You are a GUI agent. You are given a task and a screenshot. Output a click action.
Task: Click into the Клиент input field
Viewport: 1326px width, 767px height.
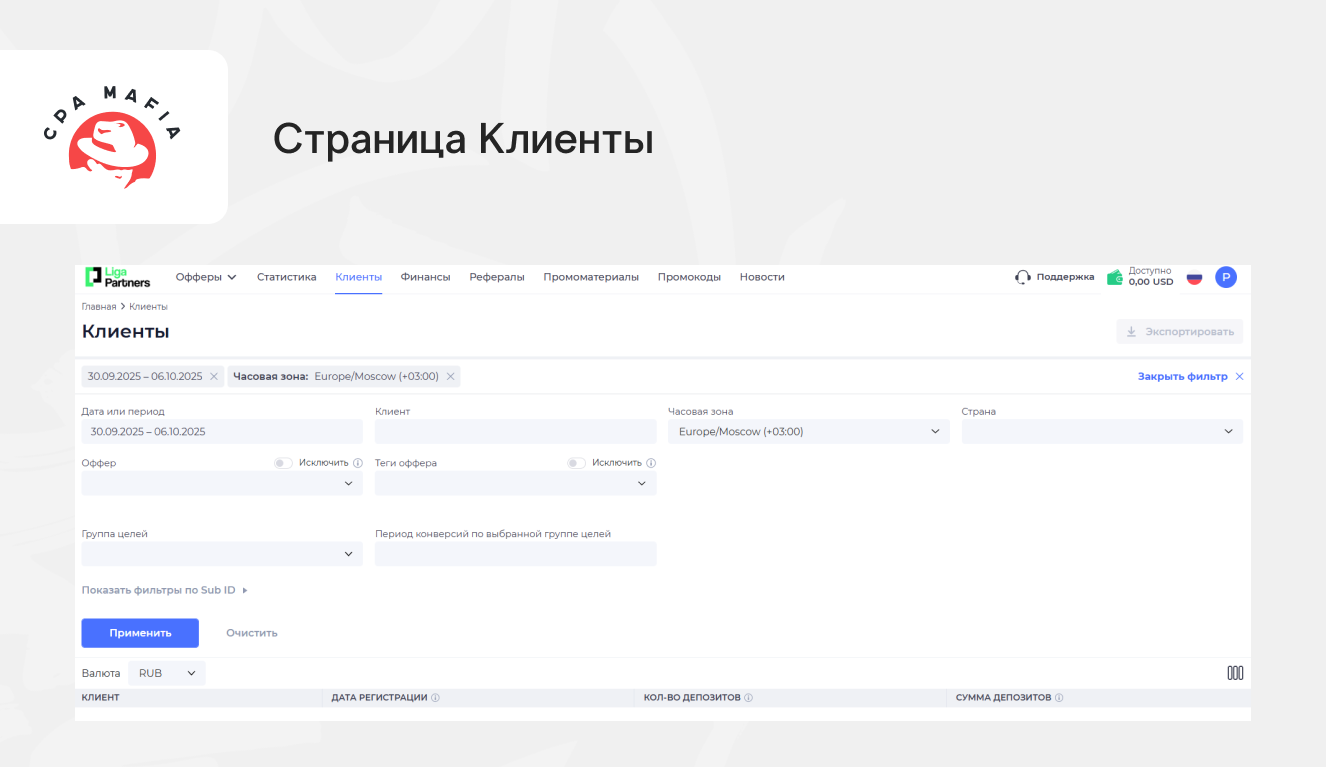[515, 432]
